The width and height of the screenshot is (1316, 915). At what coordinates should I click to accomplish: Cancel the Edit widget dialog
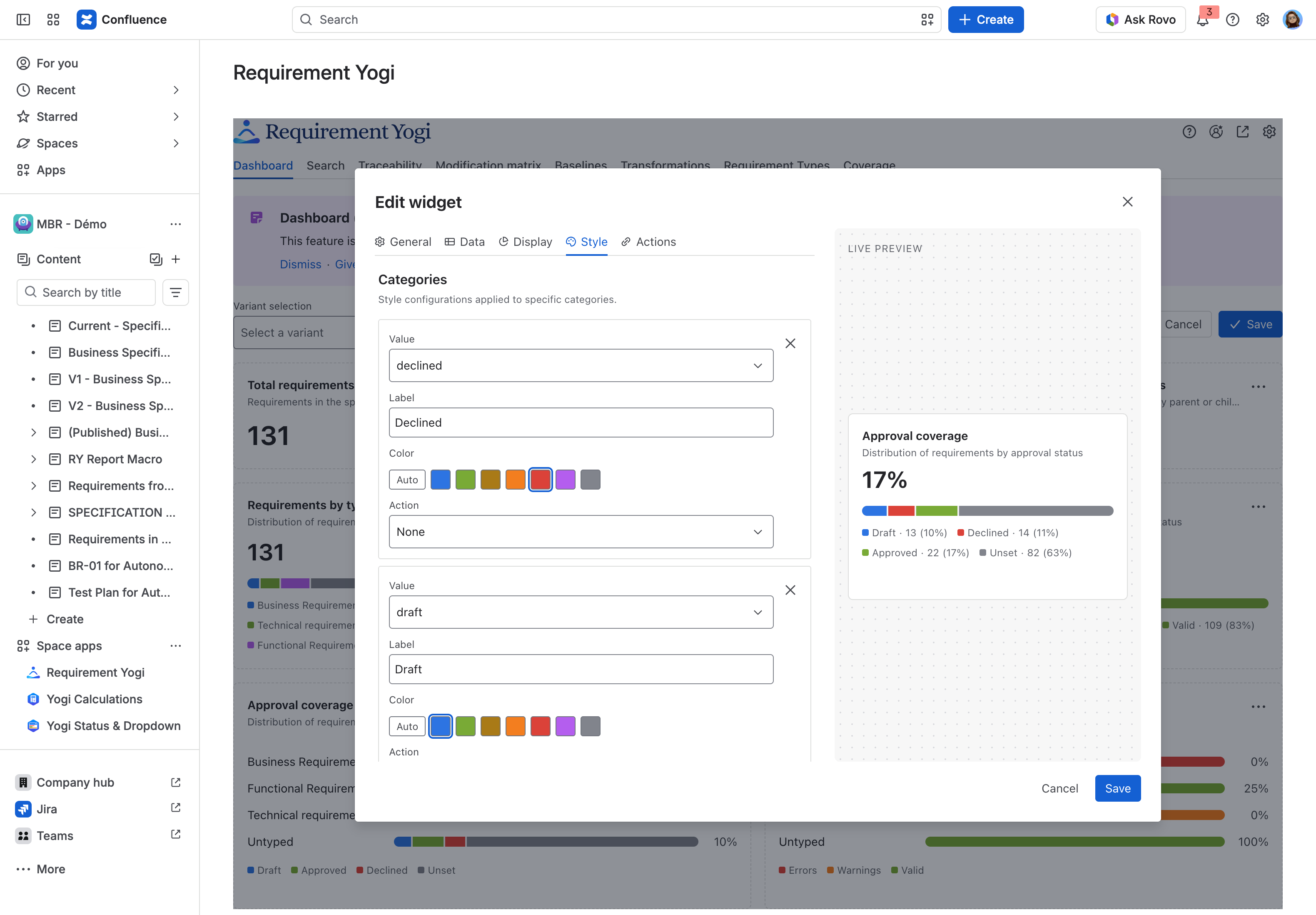(1059, 788)
